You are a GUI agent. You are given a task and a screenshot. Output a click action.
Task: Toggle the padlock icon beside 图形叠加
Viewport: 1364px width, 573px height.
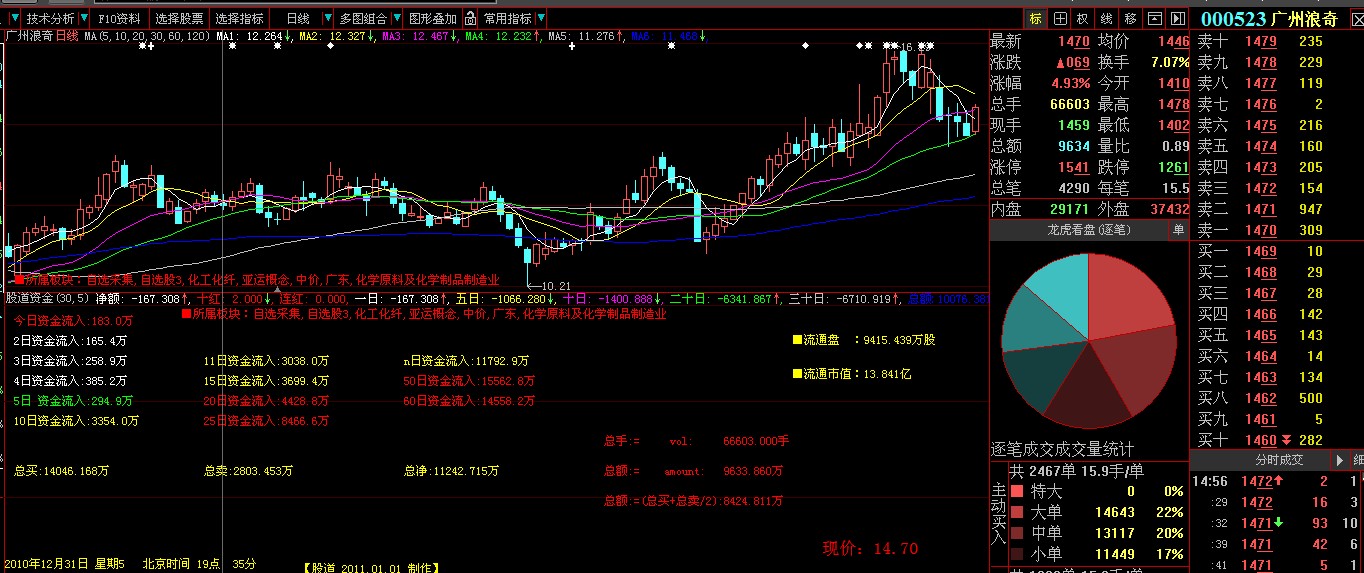pos(468,18)
